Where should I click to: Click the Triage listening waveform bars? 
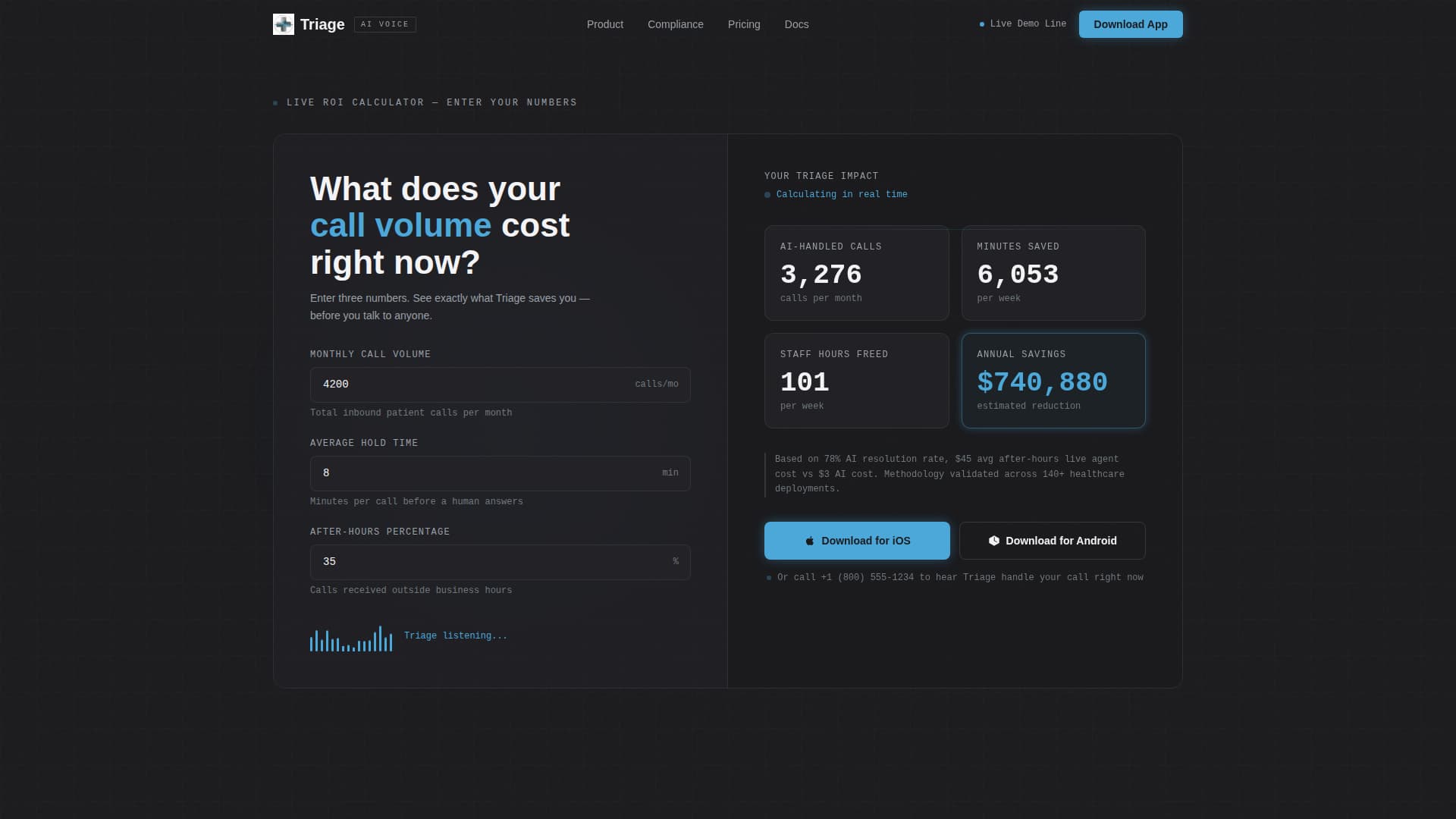(x=351, y=639)
